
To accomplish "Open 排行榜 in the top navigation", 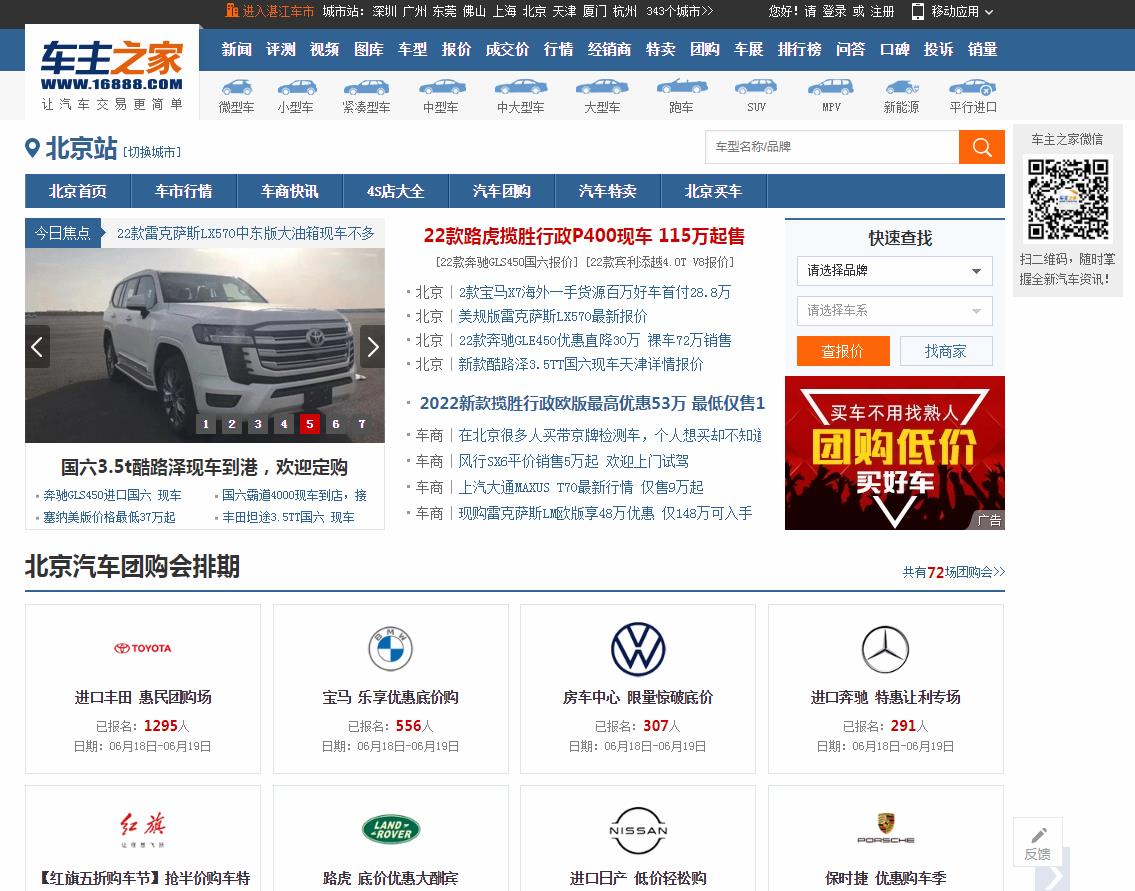I will [x=800, y=49].
